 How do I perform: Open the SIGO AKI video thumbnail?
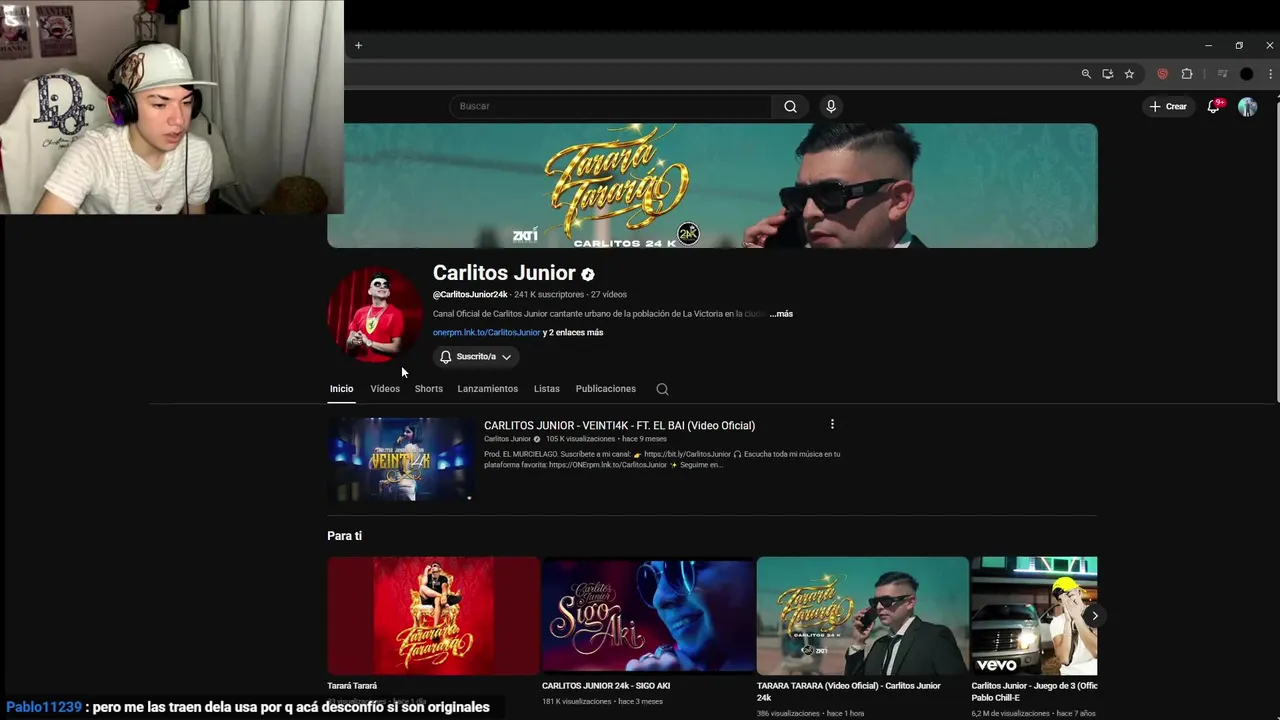click(x=648, y=616)
